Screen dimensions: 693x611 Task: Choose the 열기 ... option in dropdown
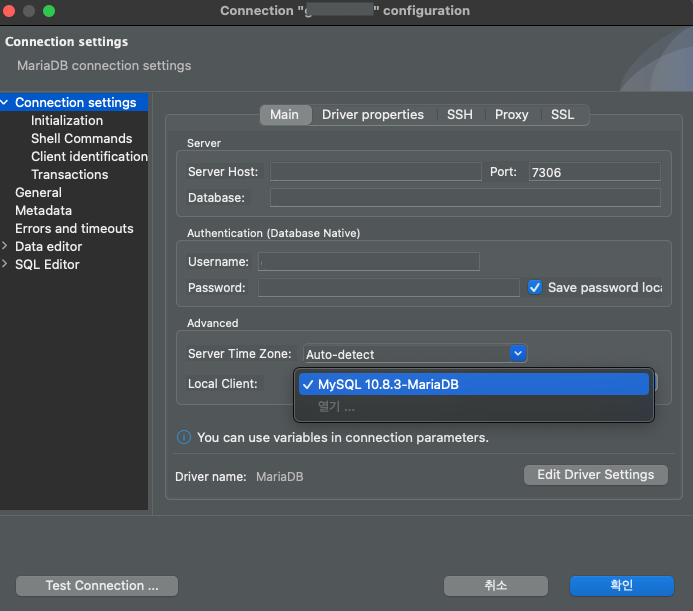click(x=474, y=406)
